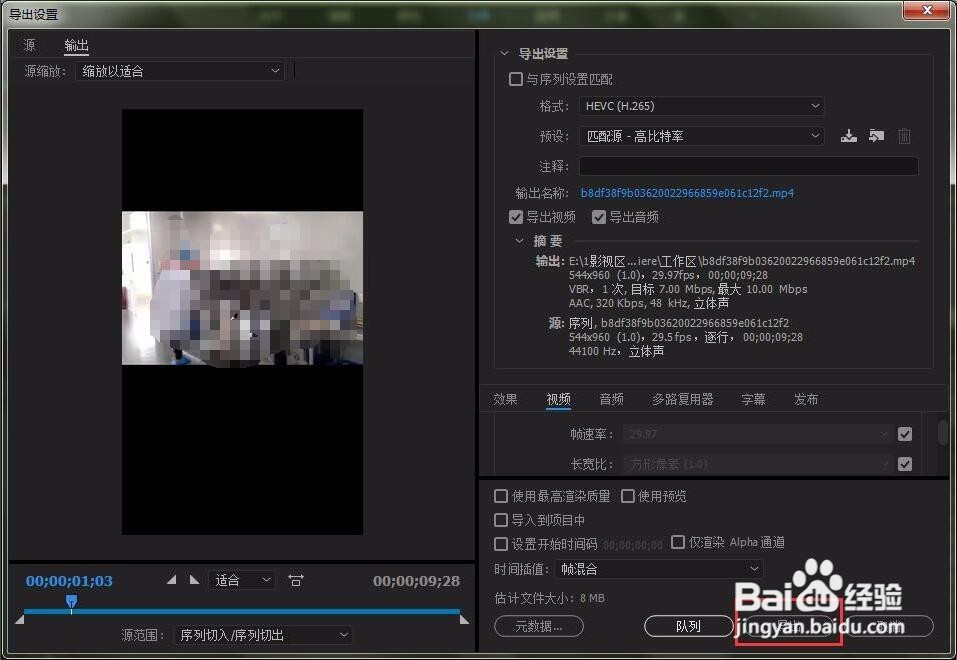
Task: Switch to the 音频 tab
Action: (x=611, y=399)
